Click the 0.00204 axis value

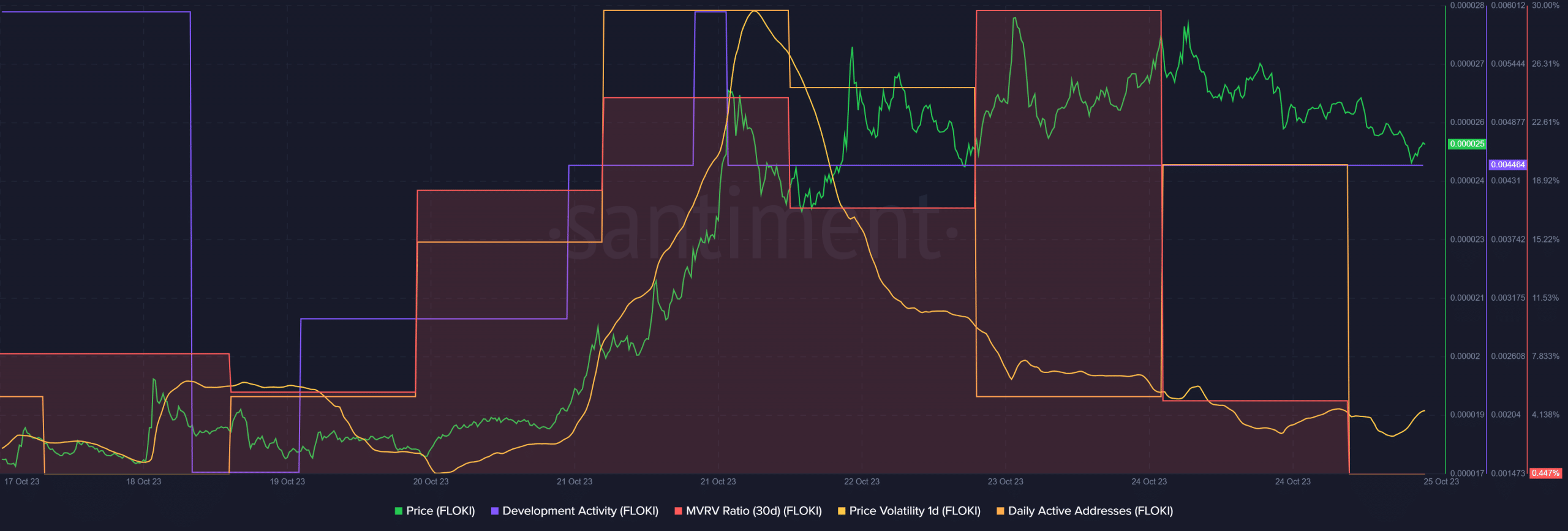(1506, 415)
